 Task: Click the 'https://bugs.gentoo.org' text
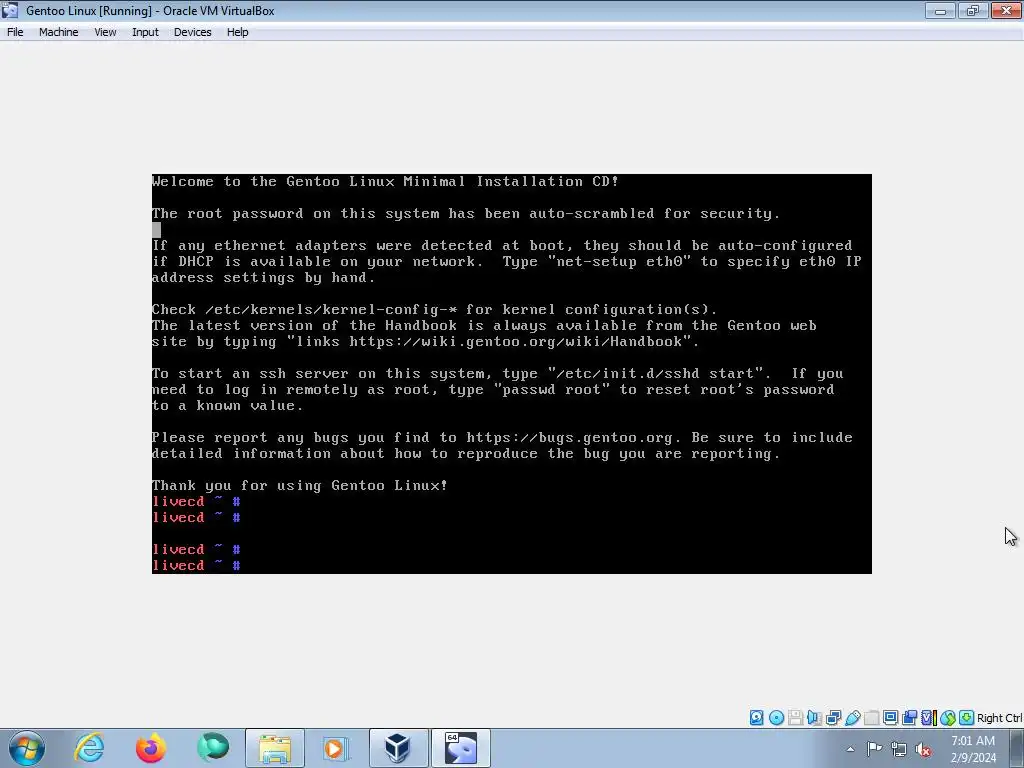point(569,438)
